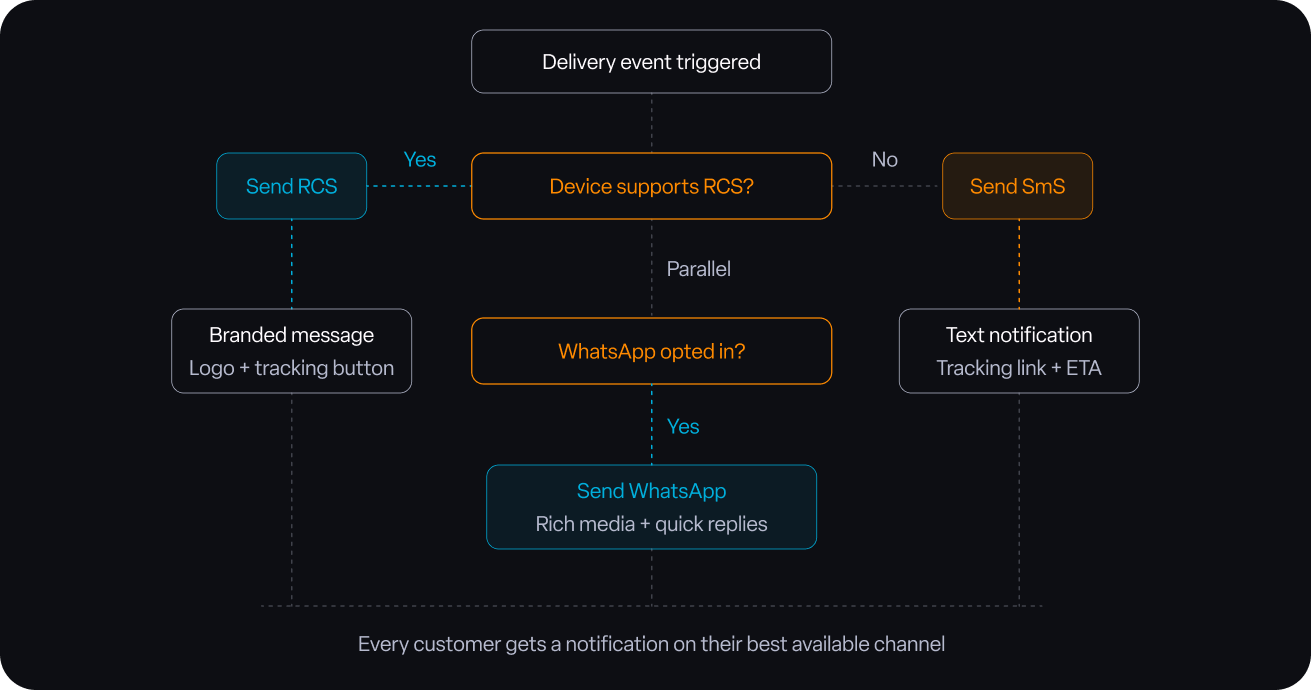Click the "Logo + tracking button" text
The image size is (1311, 690).
click(x=291, y=368)
